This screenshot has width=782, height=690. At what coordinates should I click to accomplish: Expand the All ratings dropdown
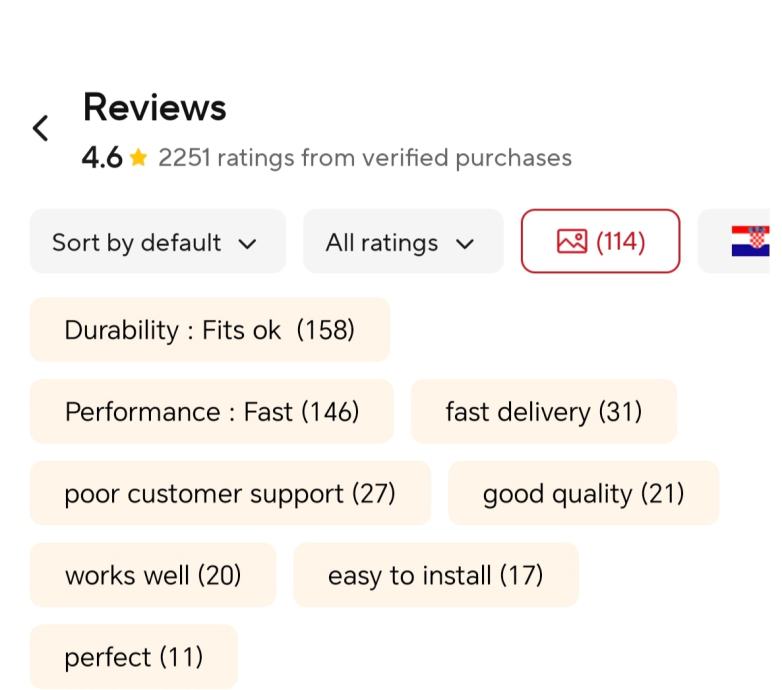[x=402, y=242]
